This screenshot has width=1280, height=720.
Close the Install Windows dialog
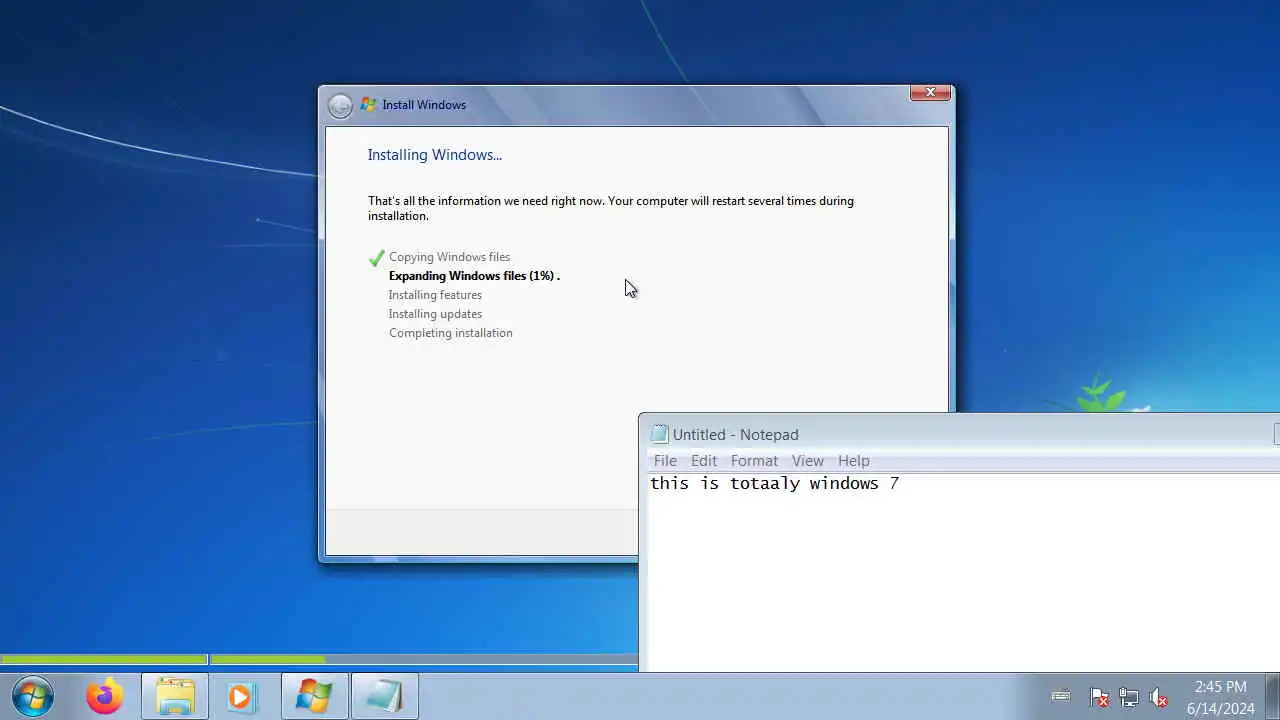tap(930, 92)
